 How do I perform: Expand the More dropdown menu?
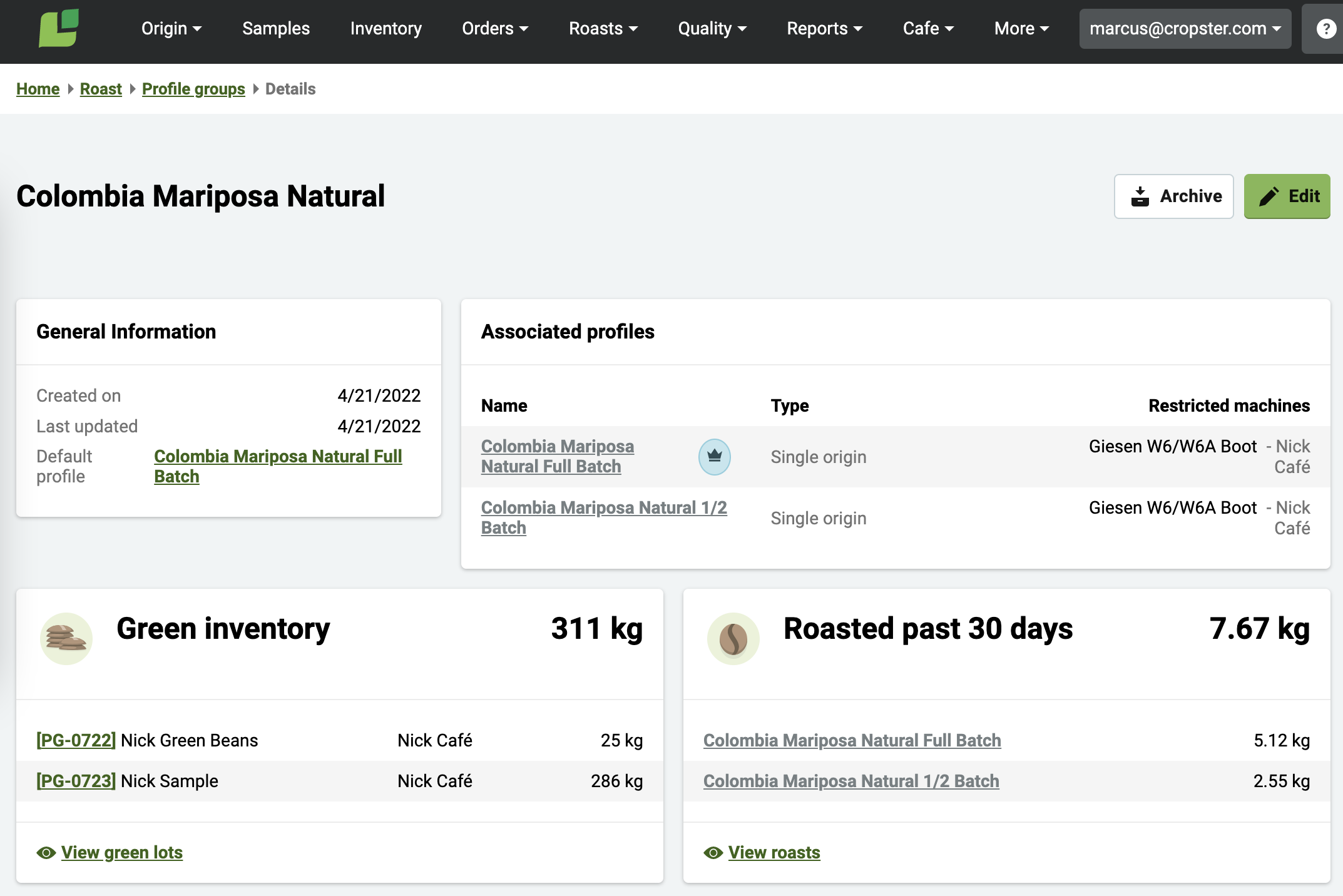(1021, 29)
